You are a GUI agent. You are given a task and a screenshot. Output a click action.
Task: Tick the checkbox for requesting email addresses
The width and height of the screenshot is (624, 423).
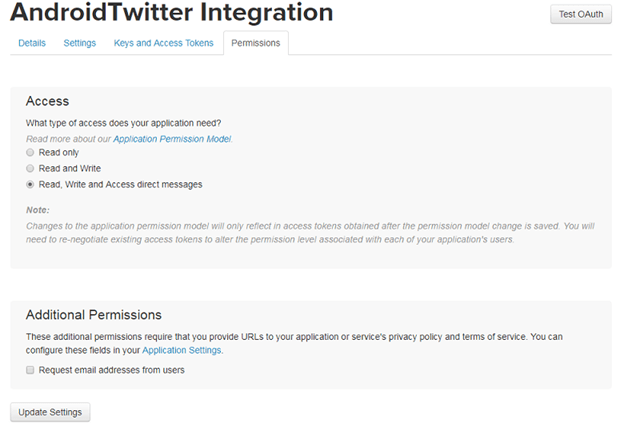(x=30, y=370)
